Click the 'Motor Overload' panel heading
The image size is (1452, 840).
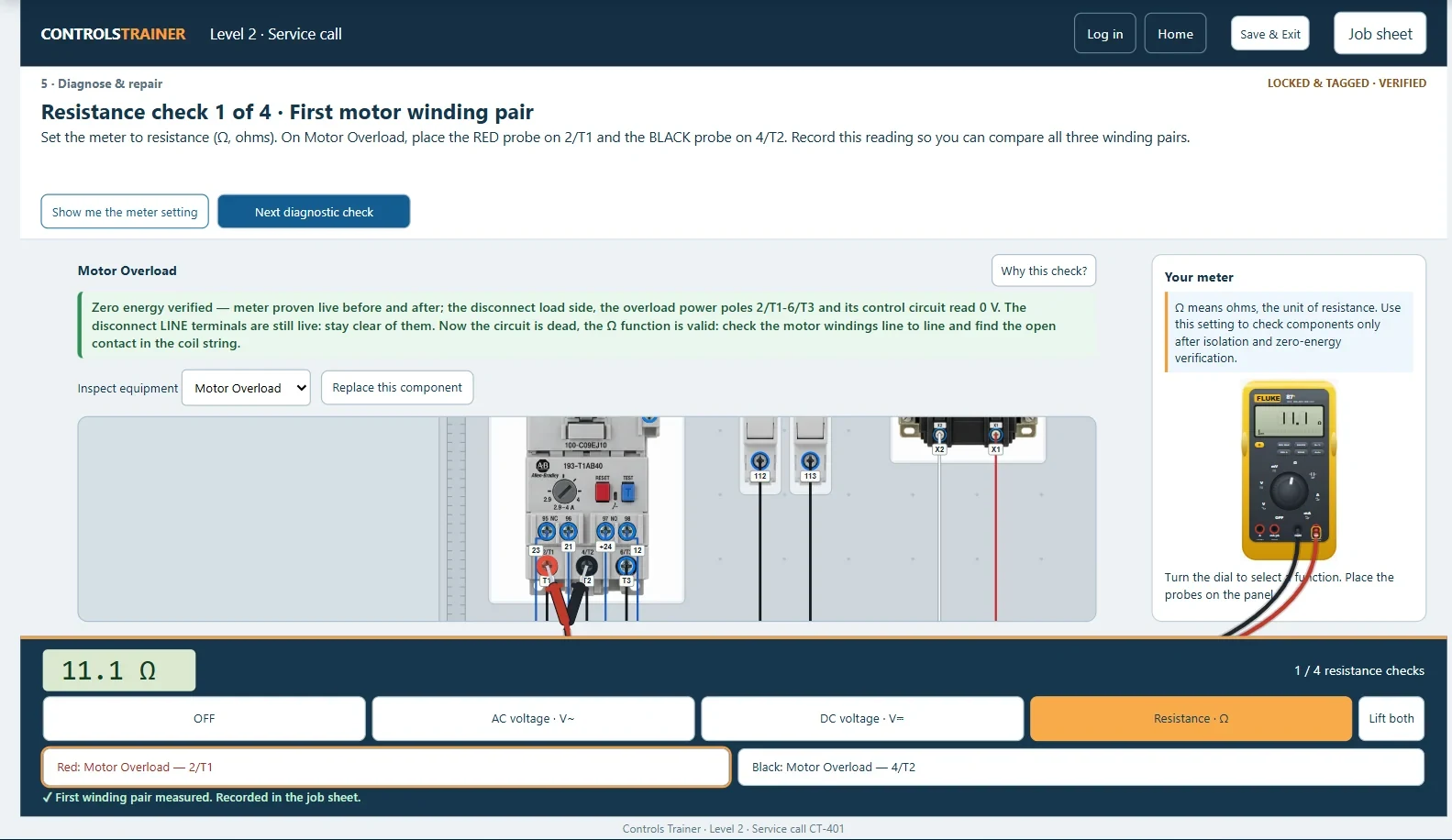tap(127, 271)
